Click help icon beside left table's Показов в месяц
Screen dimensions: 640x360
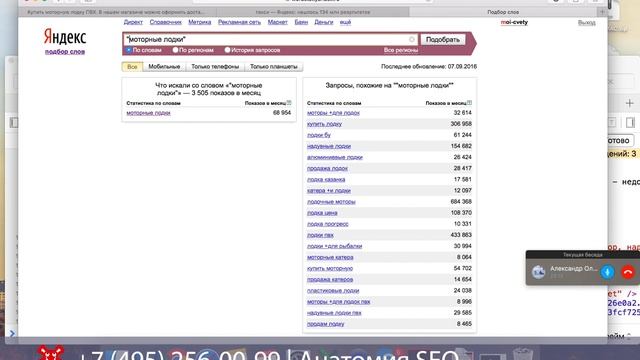pyautogui.click(x=289, y=103)
